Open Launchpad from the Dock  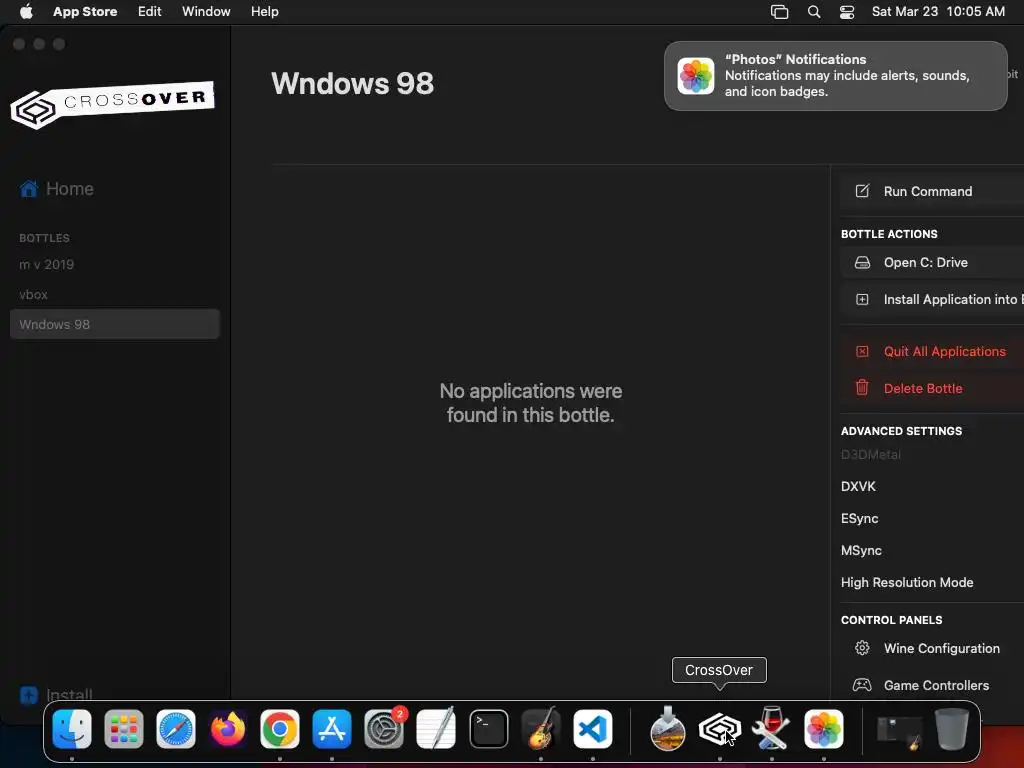tap(123, 729)
